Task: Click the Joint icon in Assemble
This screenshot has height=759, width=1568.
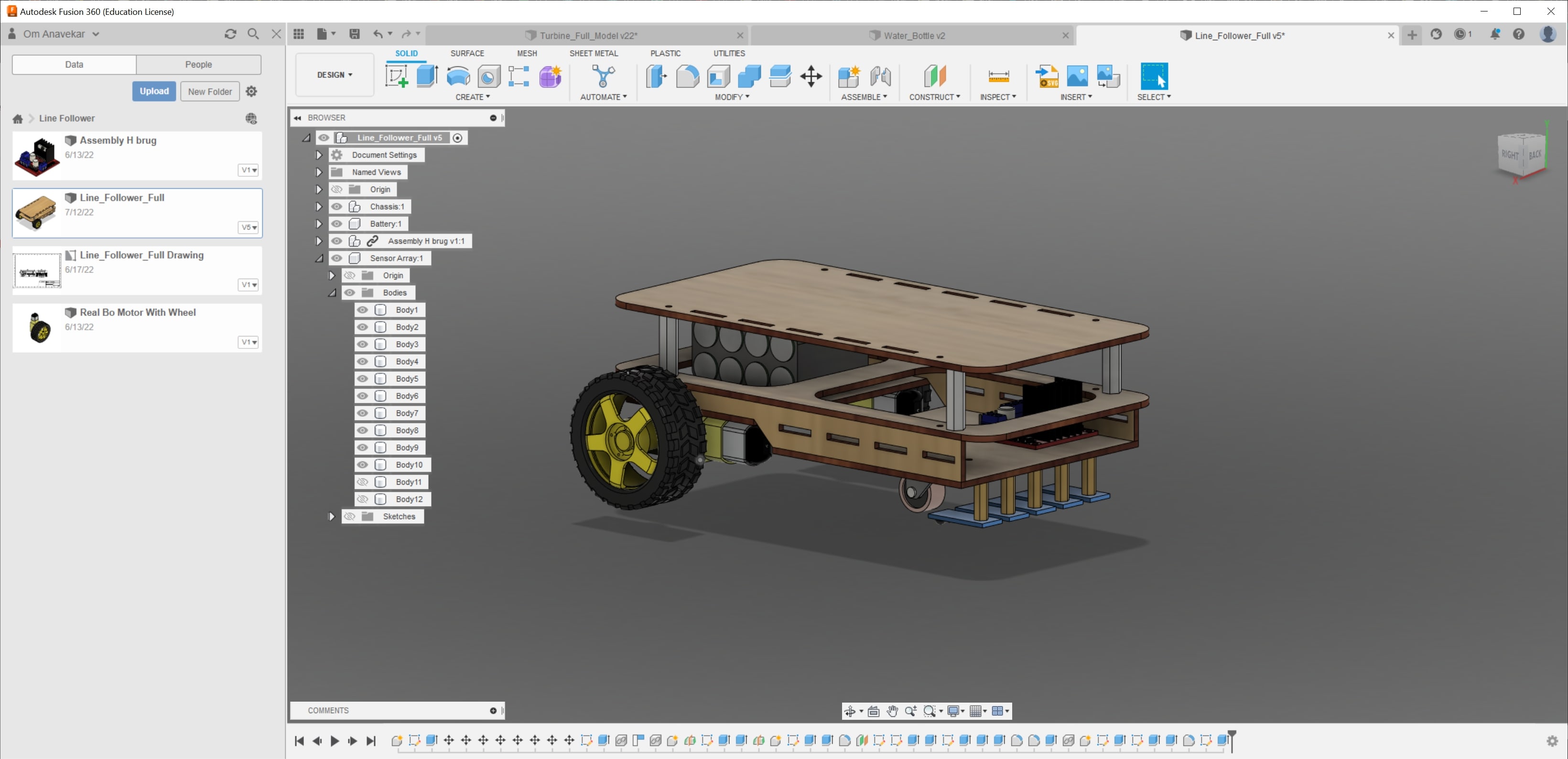Action: [x=880, y=76]
